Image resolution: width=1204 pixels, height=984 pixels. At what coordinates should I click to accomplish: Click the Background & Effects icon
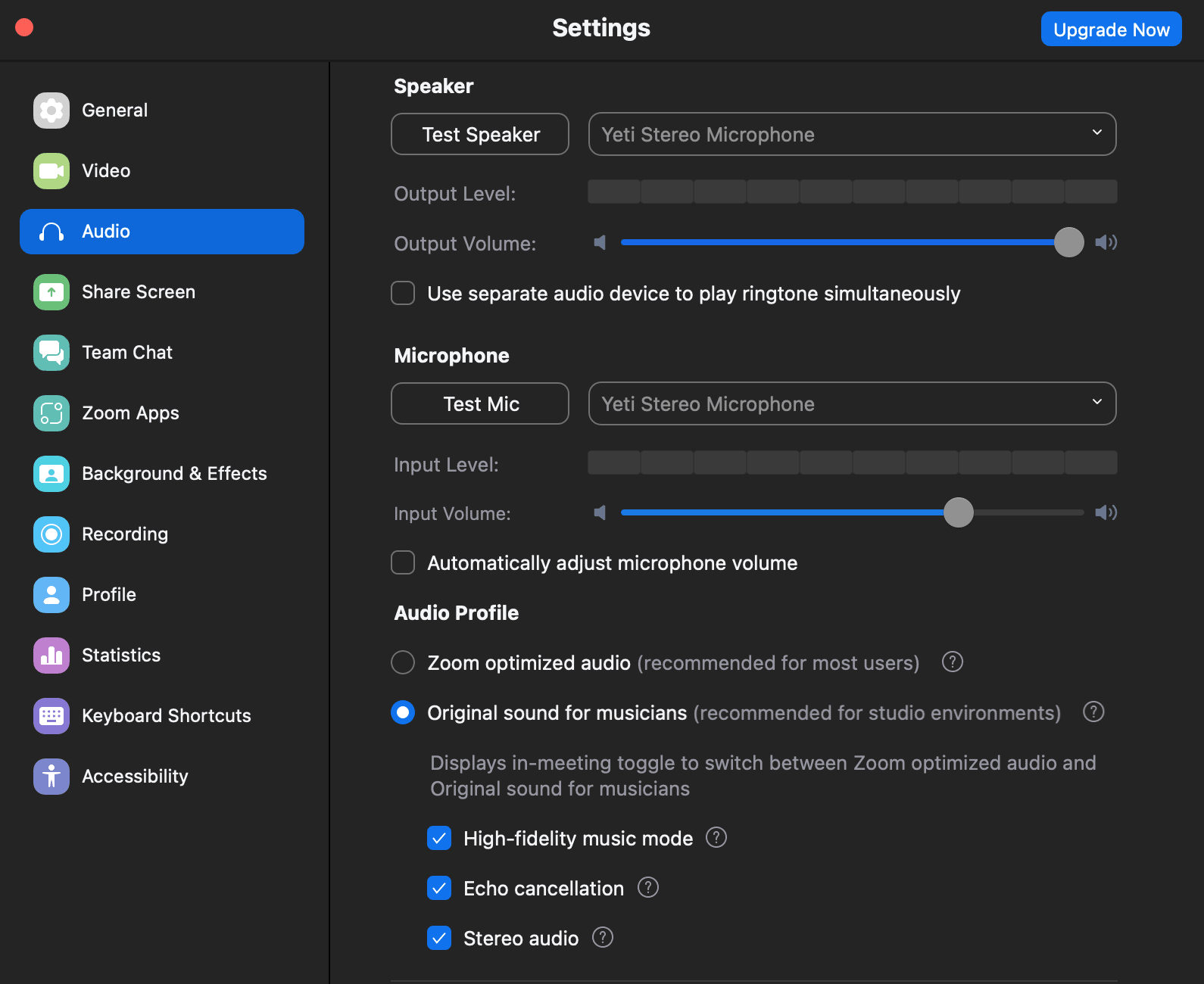point(51,474)
